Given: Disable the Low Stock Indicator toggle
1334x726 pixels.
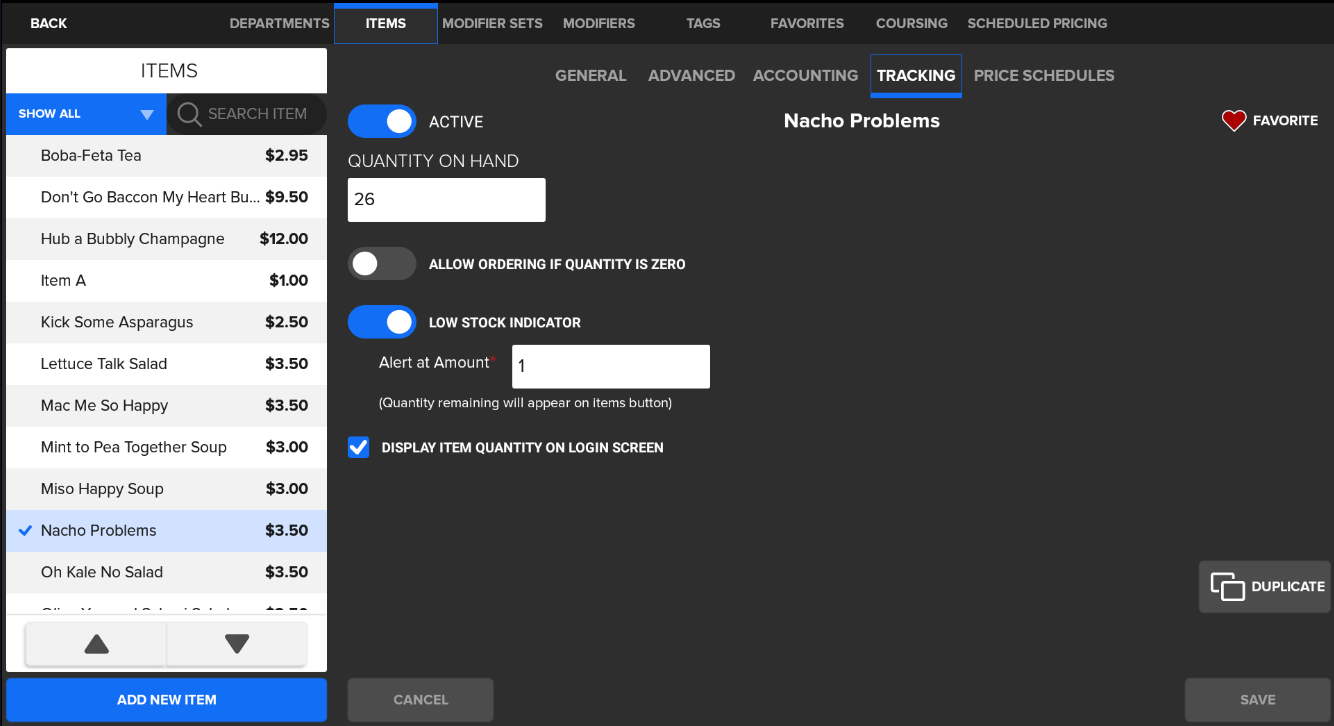Looking at the screenshot, I should (381, 321).
